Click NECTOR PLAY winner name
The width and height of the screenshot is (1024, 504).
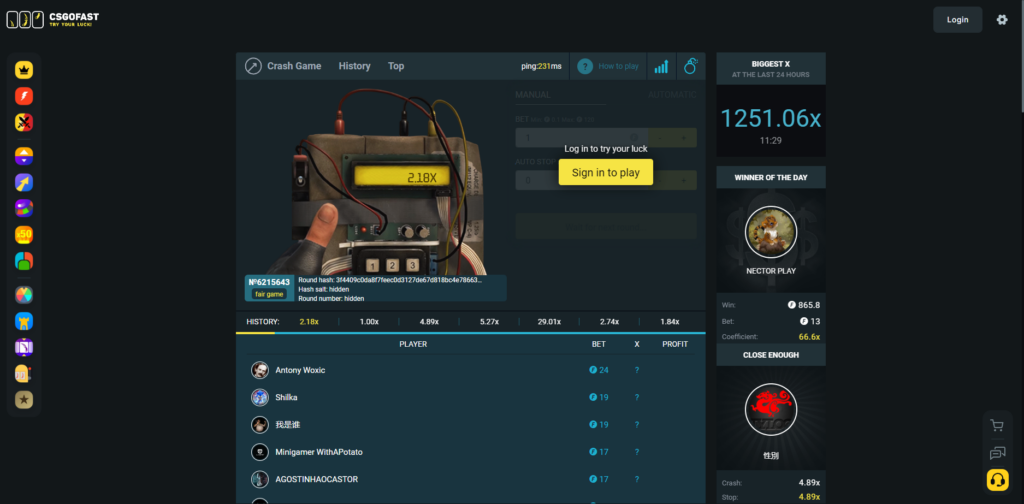coord(771,271)
